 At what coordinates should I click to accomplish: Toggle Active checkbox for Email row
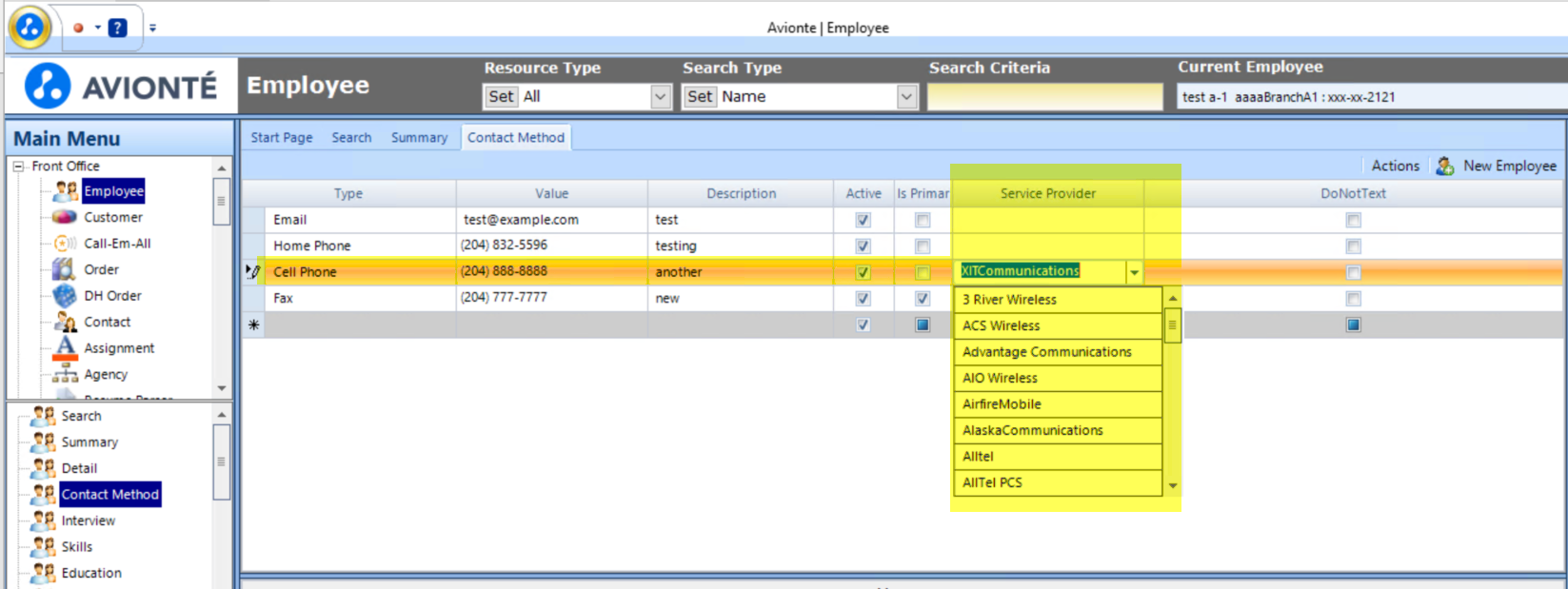(863, 220)
